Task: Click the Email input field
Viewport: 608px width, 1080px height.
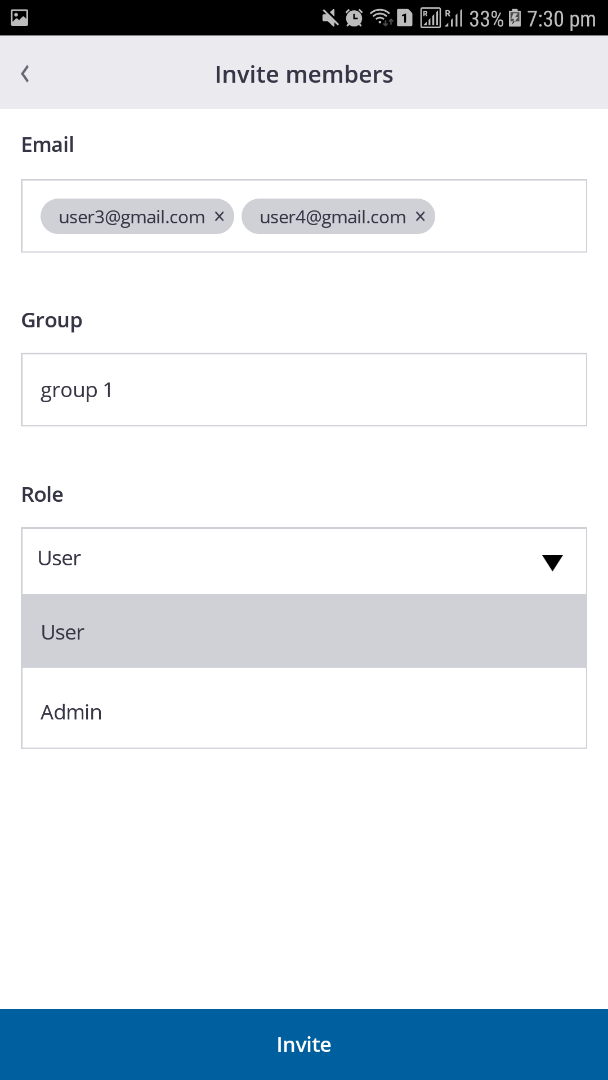Action: tap(510, 217)
